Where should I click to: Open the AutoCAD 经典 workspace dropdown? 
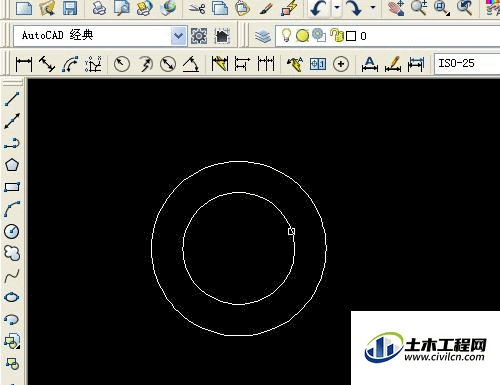coord(178,36)
